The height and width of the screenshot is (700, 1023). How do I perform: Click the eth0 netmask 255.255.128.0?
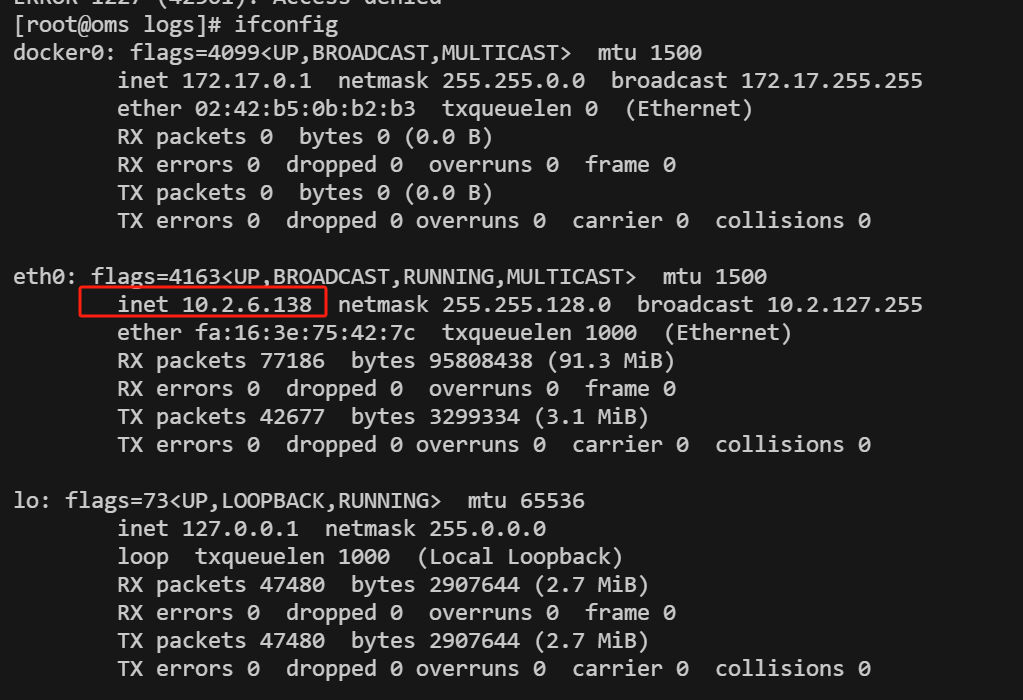point(527,305)
